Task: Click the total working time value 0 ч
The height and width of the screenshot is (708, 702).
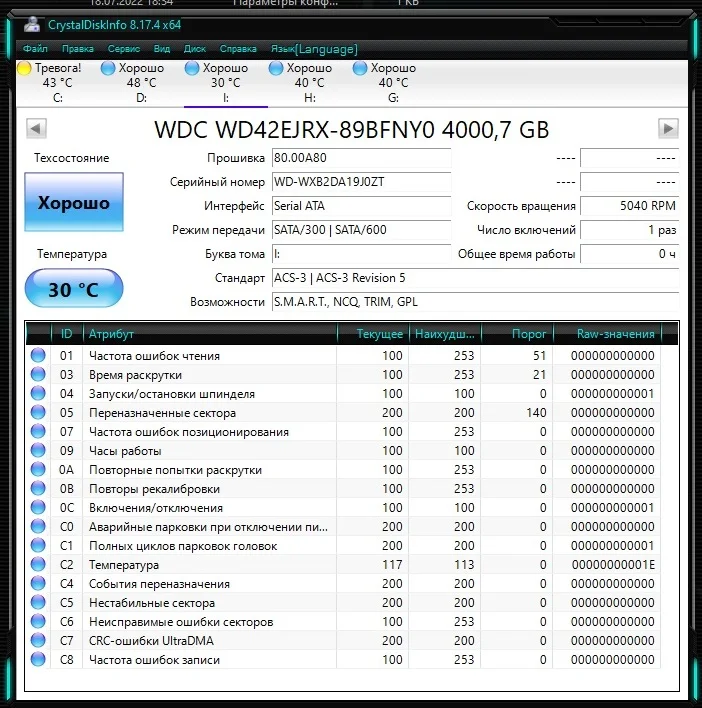Action: pyautogui.click(x=629, y=254)
